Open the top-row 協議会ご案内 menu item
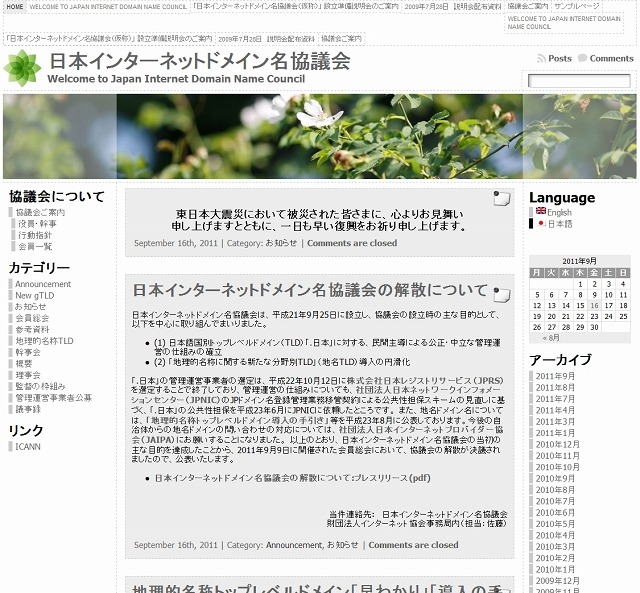The height and width of the screenshot is (593, 640). 528,7
